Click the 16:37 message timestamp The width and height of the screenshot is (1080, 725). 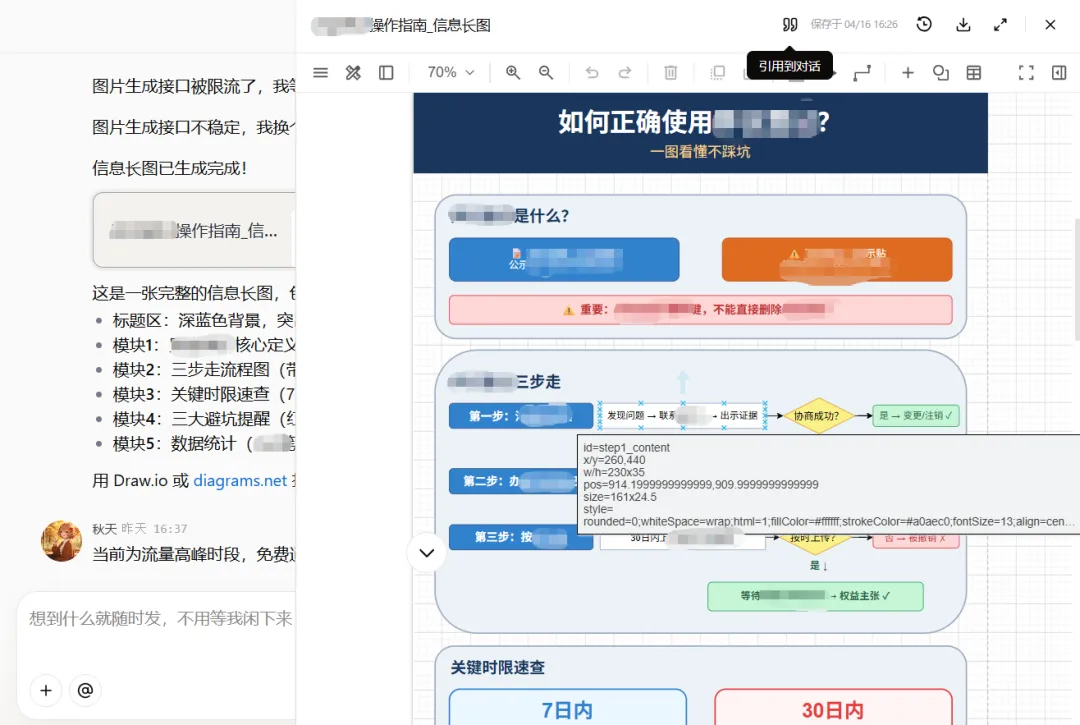170,529
